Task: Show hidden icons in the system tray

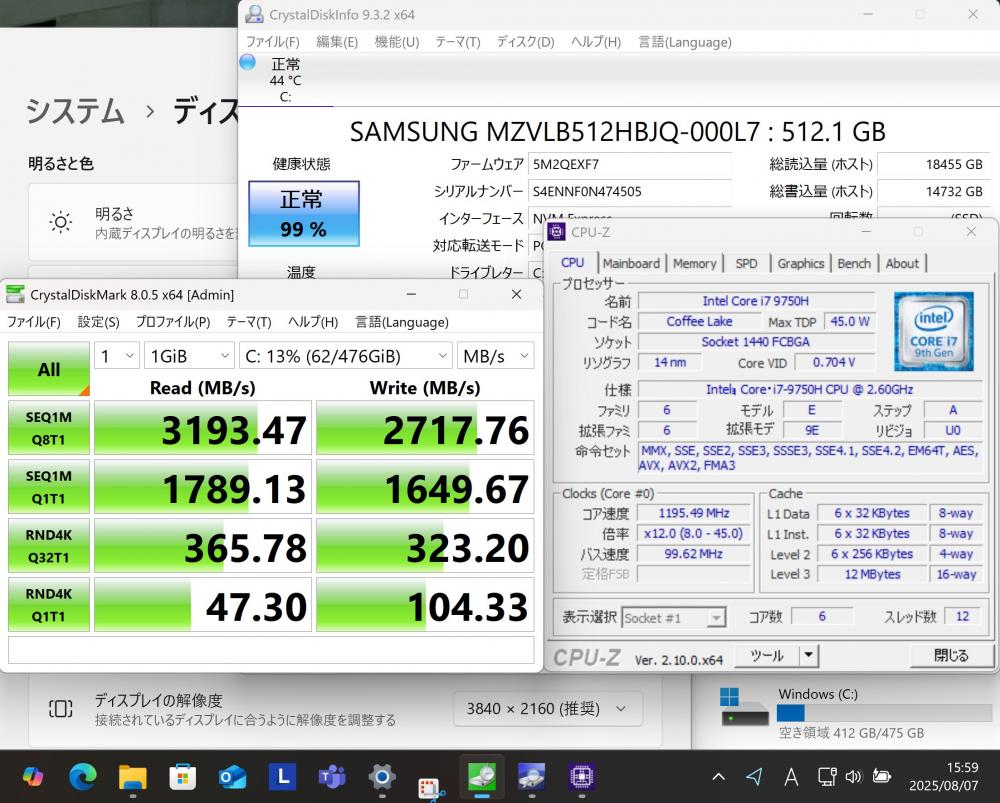Action: 719,777
